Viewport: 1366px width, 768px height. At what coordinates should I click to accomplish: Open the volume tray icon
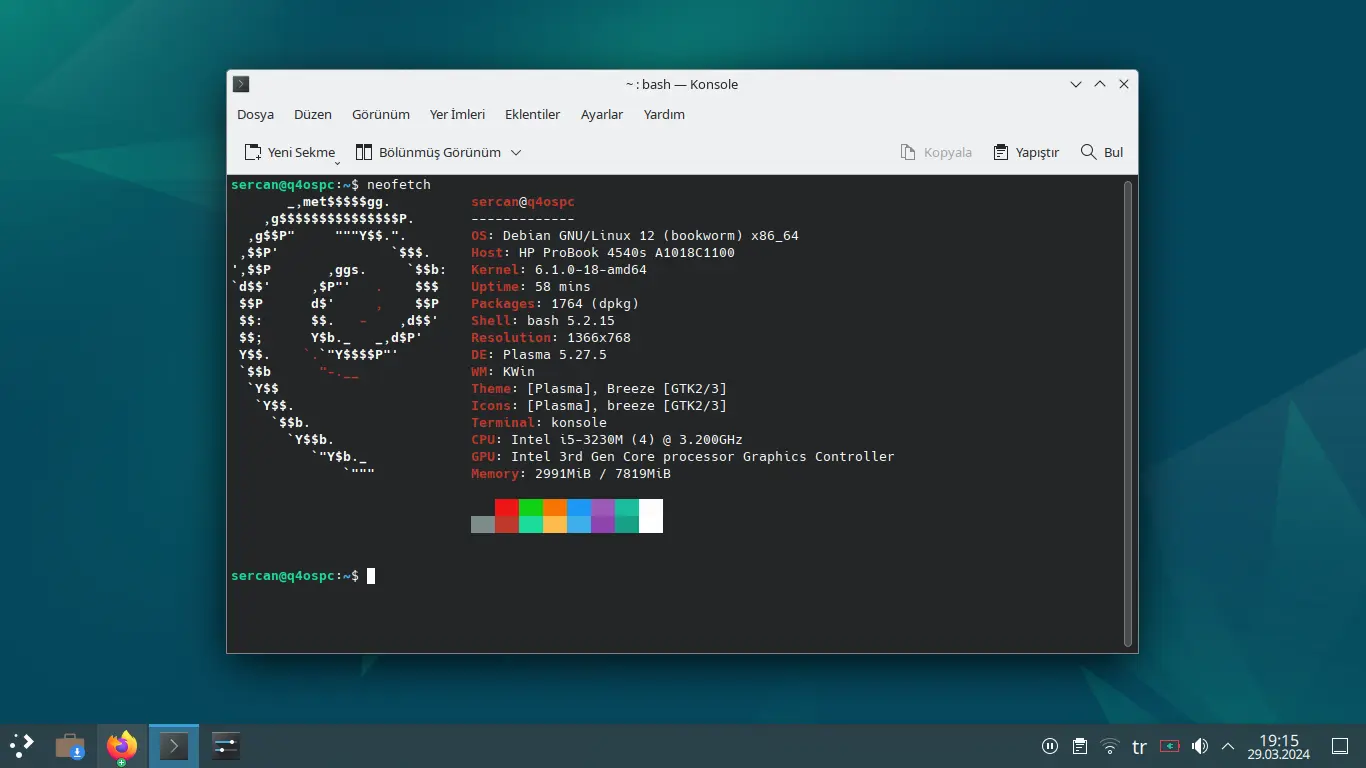pyautogui.click(x=1200, y=746)
